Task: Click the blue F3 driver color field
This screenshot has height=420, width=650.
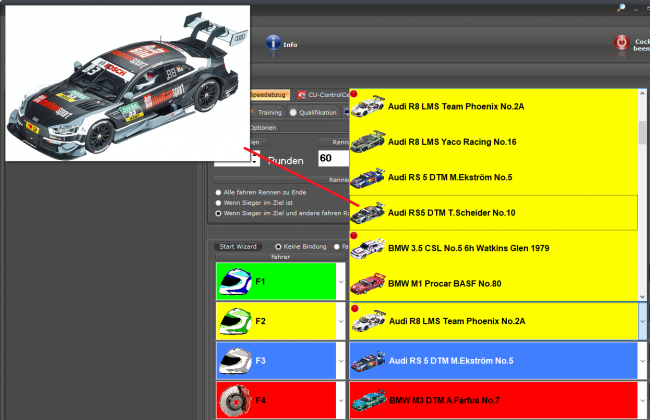Action: tap(276, 361)
